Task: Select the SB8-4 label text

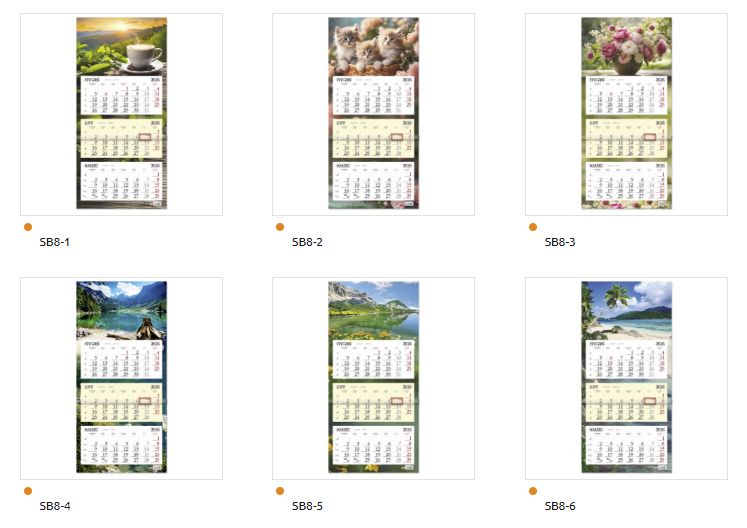Action: click(x=55, y=506)
